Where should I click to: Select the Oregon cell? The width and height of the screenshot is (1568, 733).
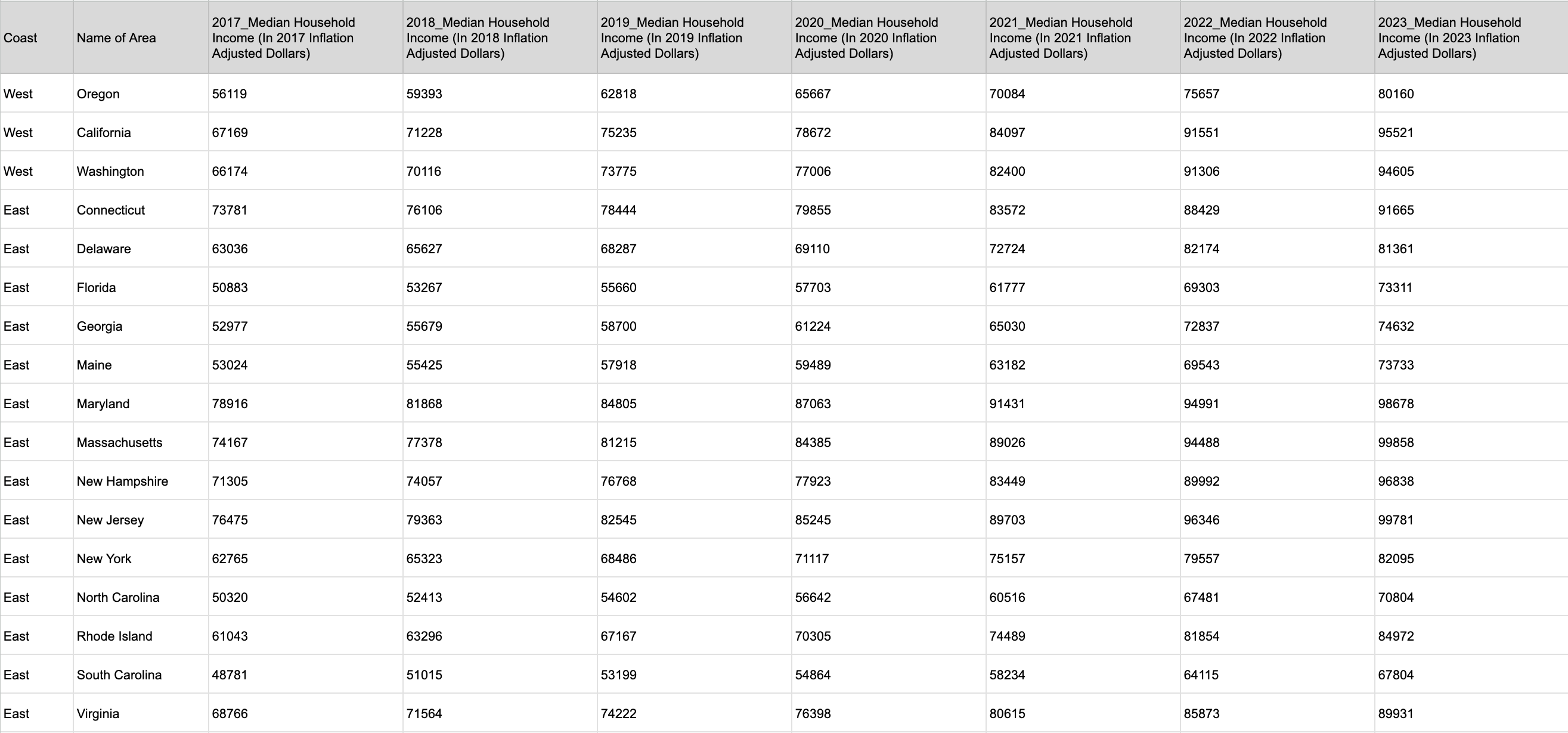coord(98,94)
